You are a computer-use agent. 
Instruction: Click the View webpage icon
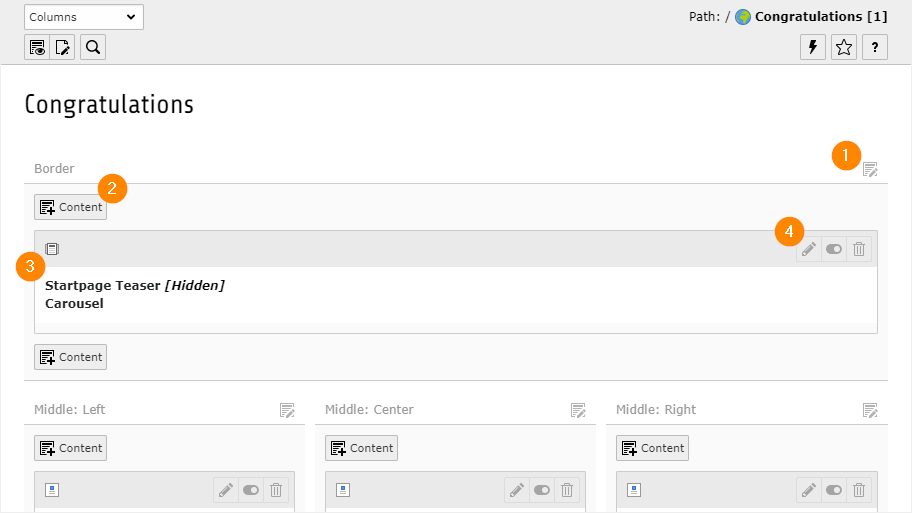pos(37,47)
